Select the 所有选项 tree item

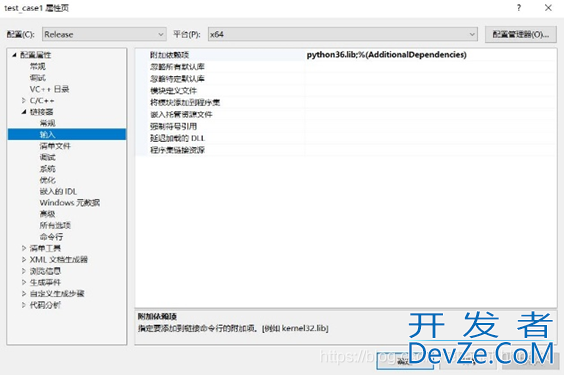click(55, 225)
